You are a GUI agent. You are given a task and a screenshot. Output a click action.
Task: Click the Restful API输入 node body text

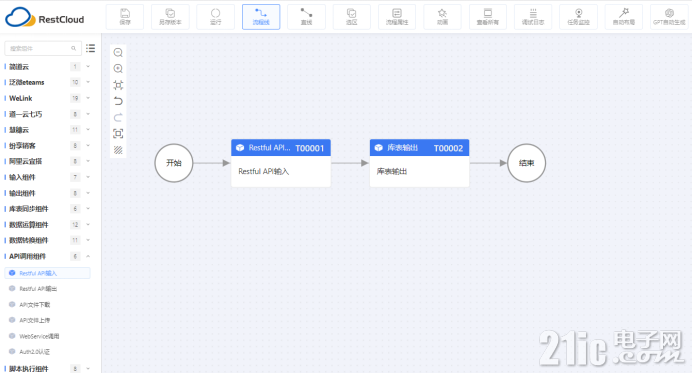coord(263,171)
